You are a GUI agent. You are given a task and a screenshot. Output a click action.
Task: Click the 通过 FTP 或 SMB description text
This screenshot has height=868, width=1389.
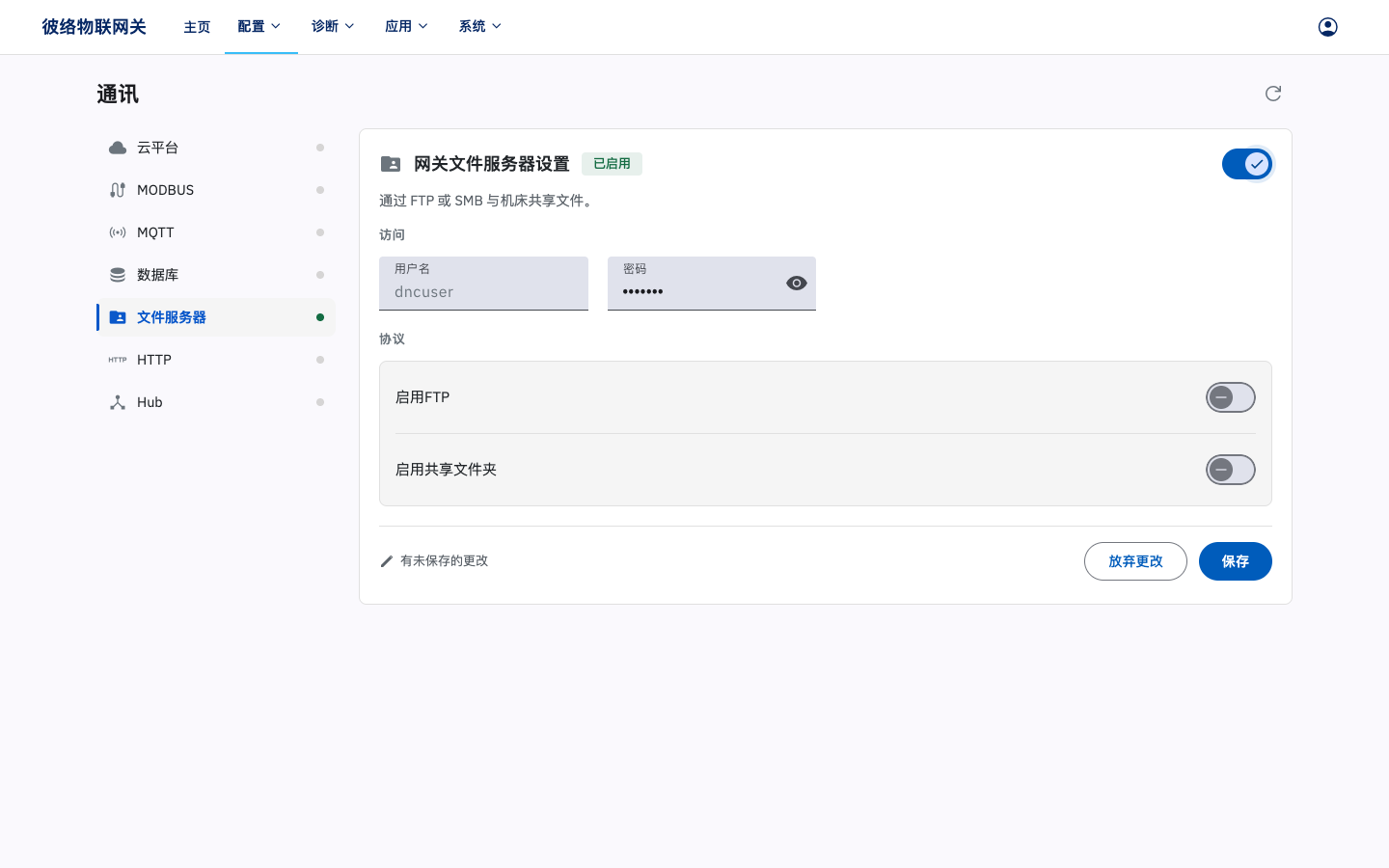tap(487, 201)
